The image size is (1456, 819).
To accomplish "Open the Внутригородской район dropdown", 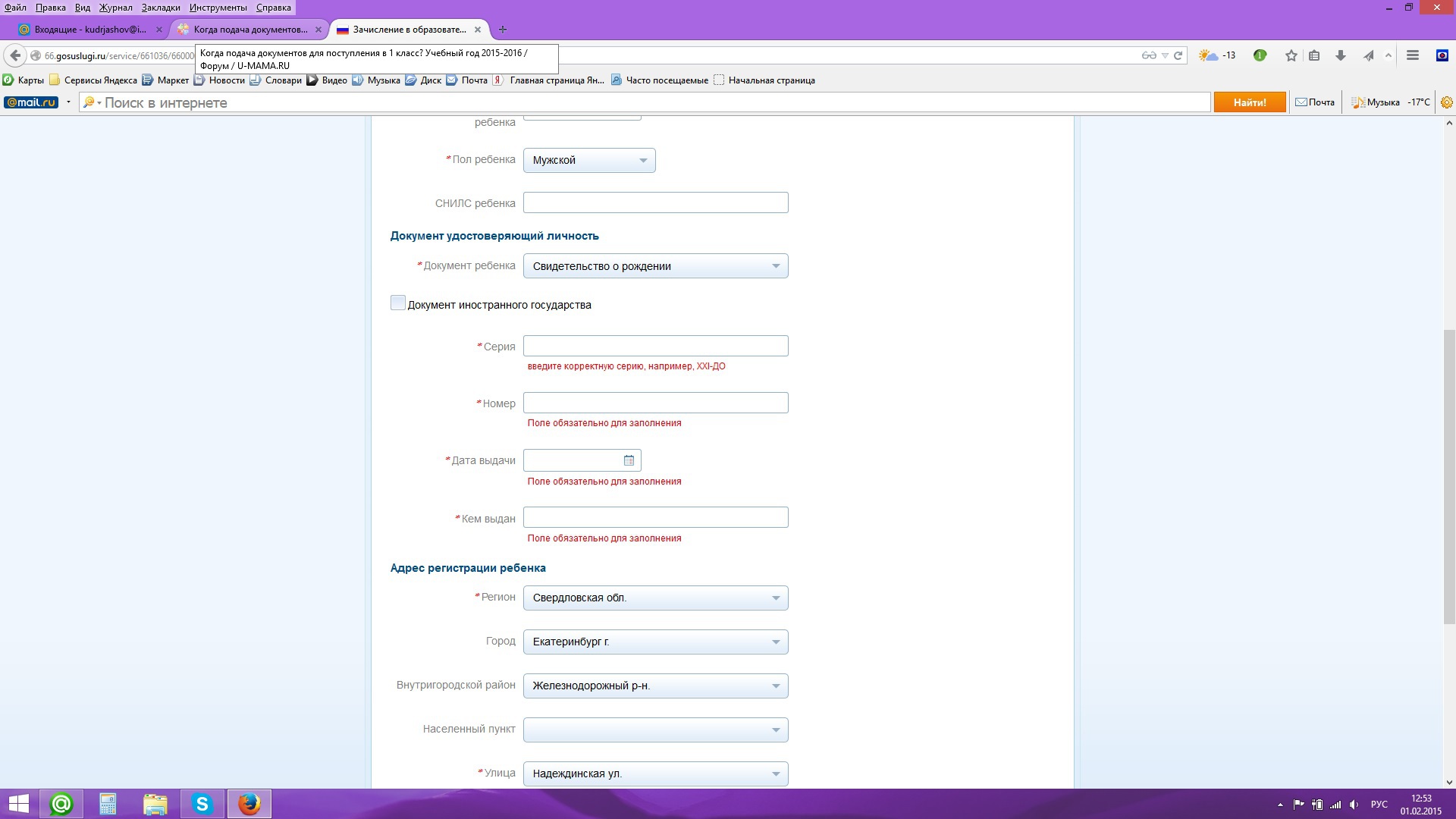I will point(655,686).
